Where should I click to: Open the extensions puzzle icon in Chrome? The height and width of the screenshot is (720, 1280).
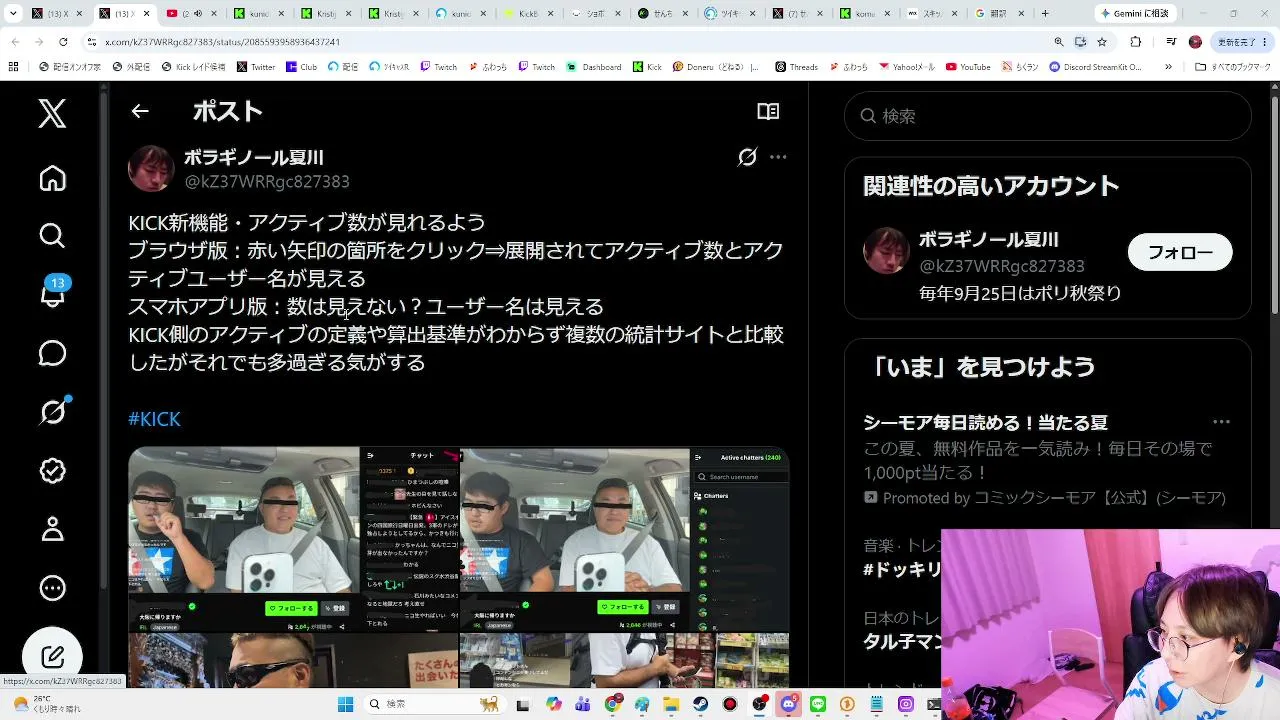1136,42
